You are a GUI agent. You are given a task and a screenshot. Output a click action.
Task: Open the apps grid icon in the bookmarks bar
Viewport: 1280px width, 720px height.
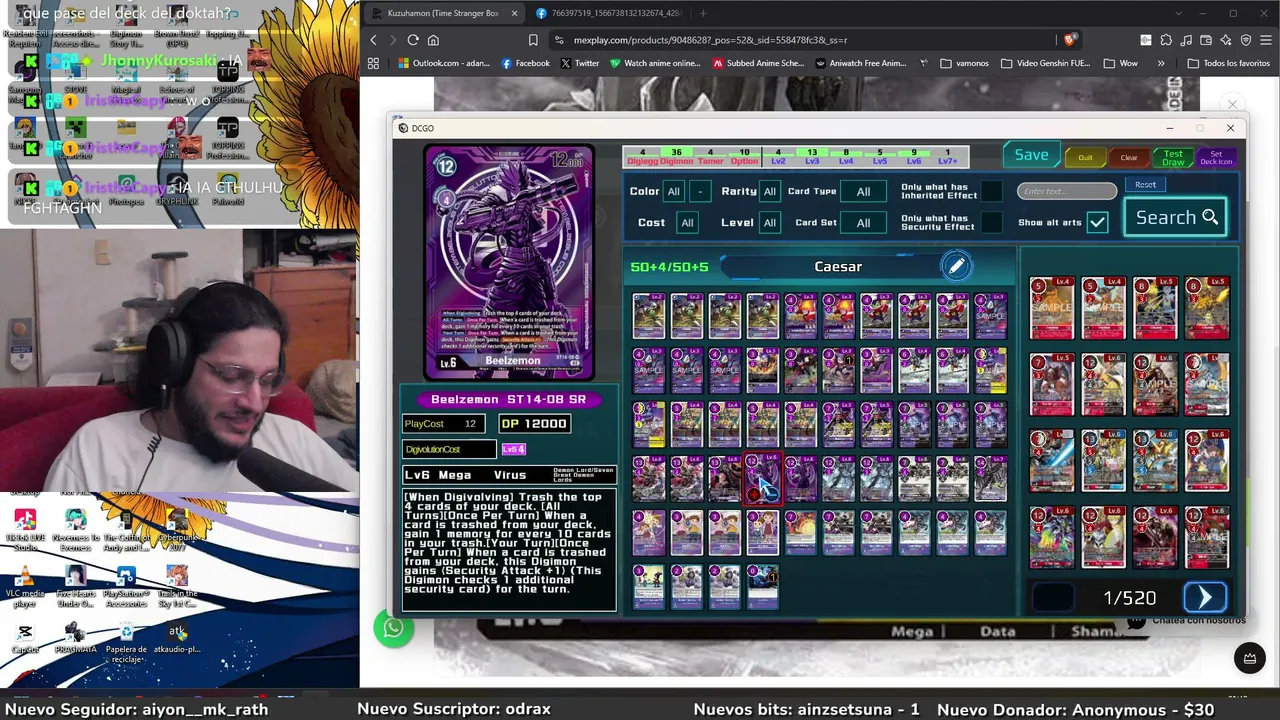tap(374, 63)
